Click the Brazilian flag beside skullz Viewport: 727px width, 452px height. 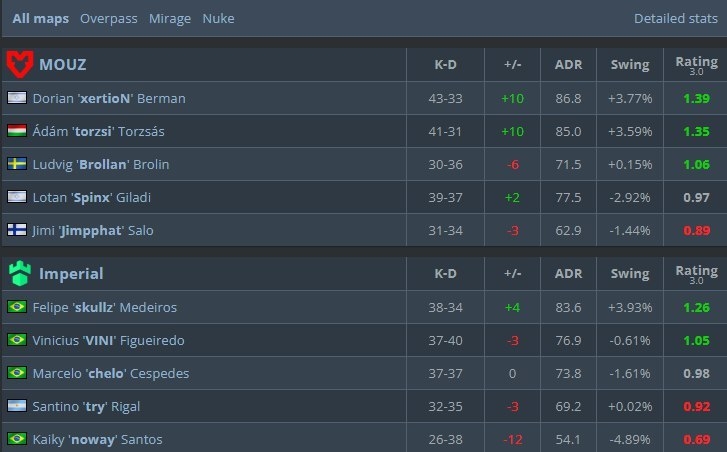click(17, 307)
